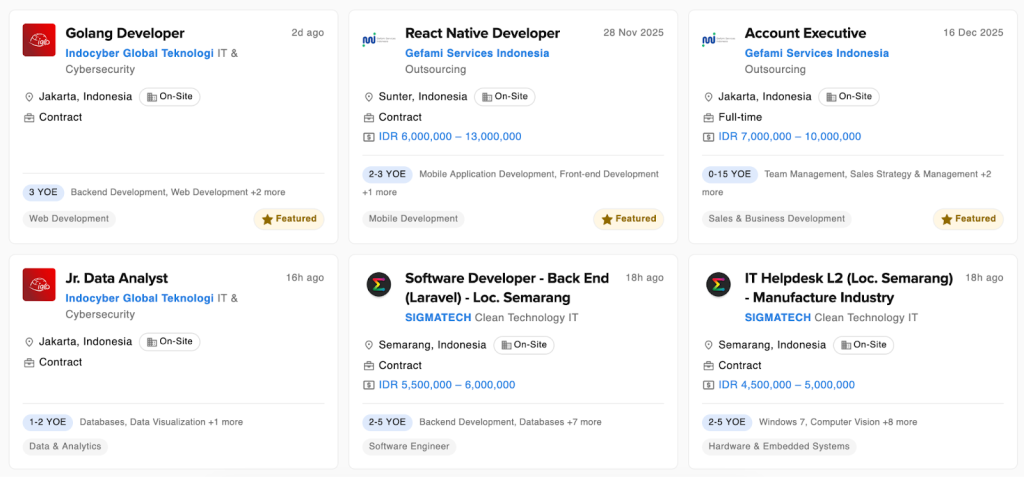The height and width of the screenshot is (477, 1024).
Task: Click the star icon in React Native Featured badge
Action: click(607, 220)
